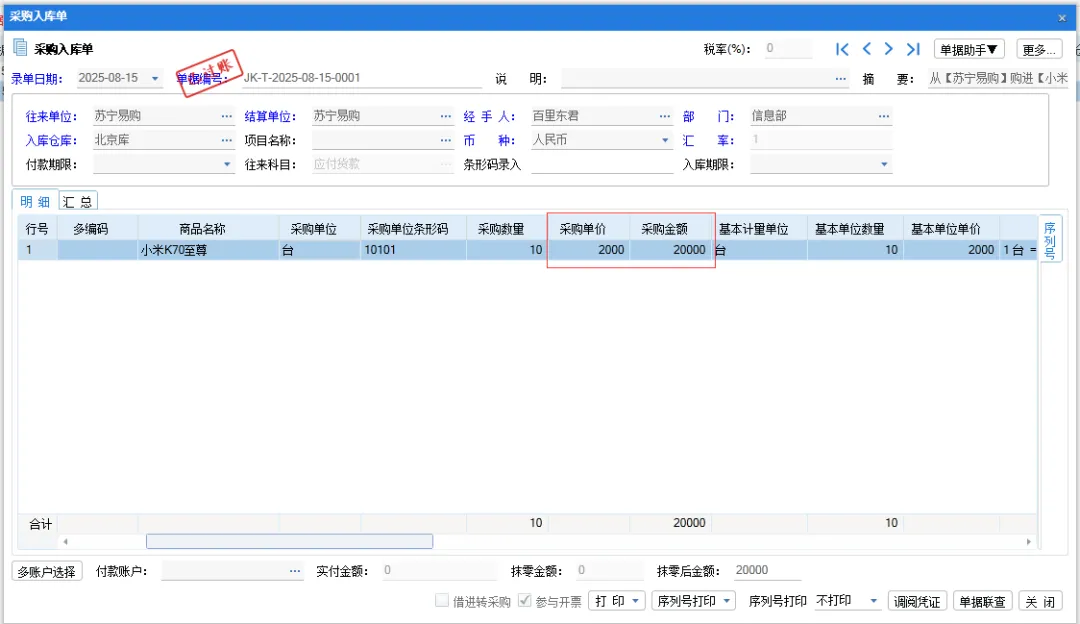1080x624 pixels.
Task: Go to the first record navigation arrow
Action: 842,49
